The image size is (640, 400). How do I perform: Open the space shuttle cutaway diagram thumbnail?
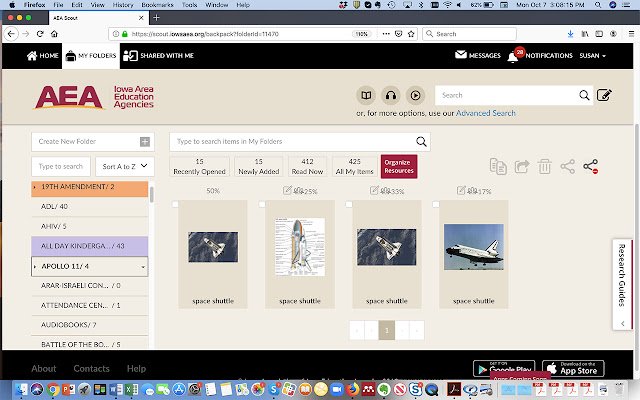coord(300,247)
